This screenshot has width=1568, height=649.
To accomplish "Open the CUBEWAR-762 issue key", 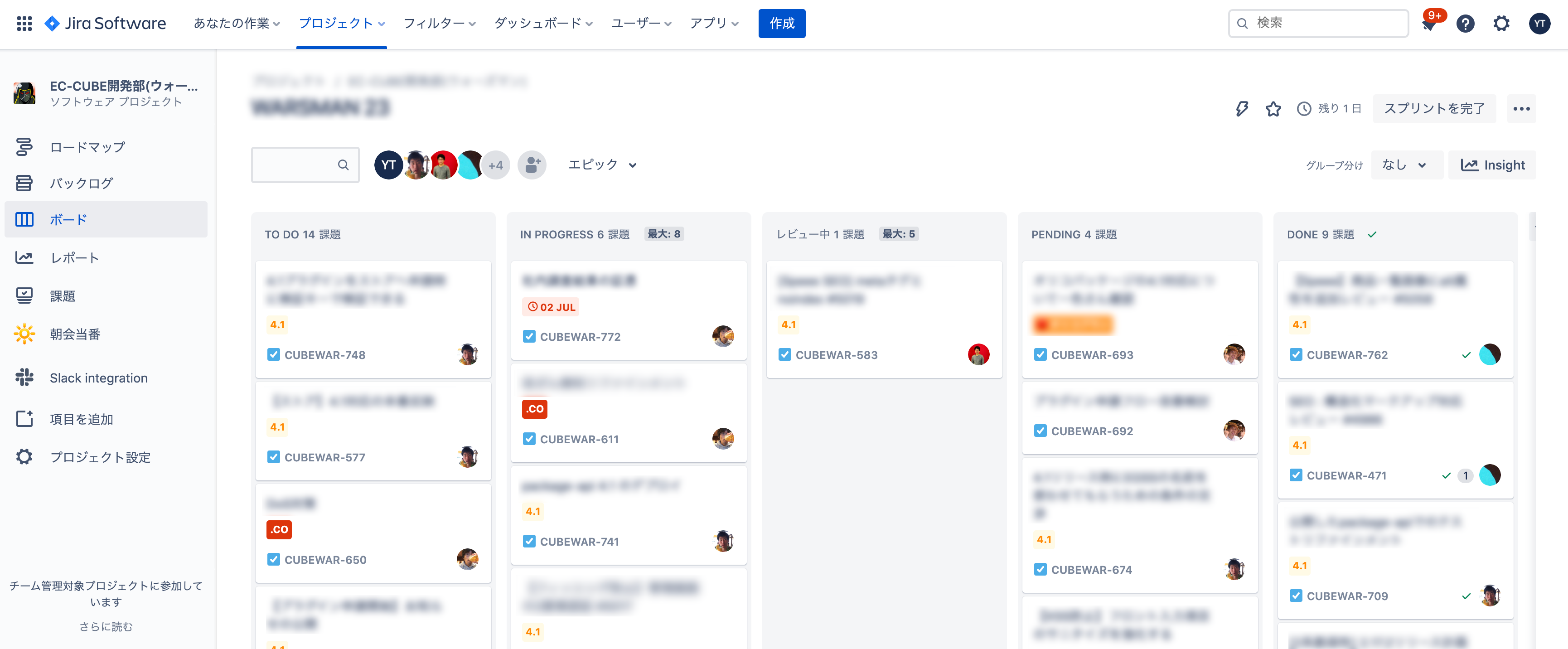I will pos(1347,355).
